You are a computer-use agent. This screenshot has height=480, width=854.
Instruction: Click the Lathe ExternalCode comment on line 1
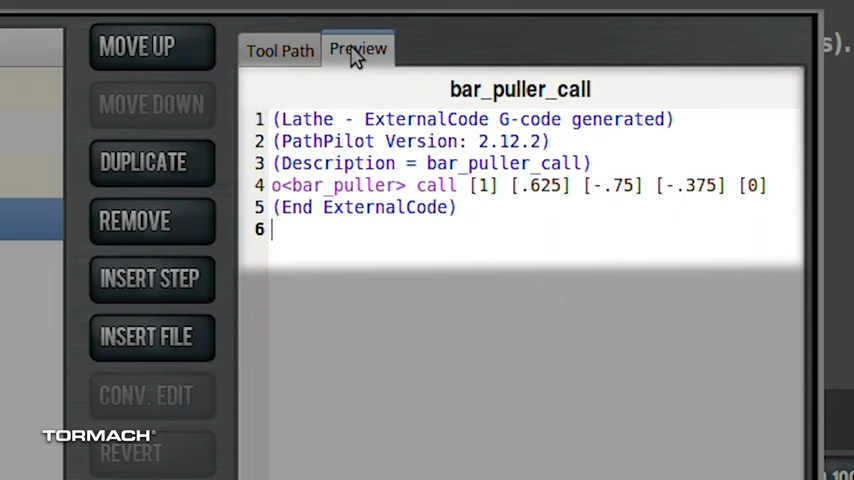coord(472,119)
